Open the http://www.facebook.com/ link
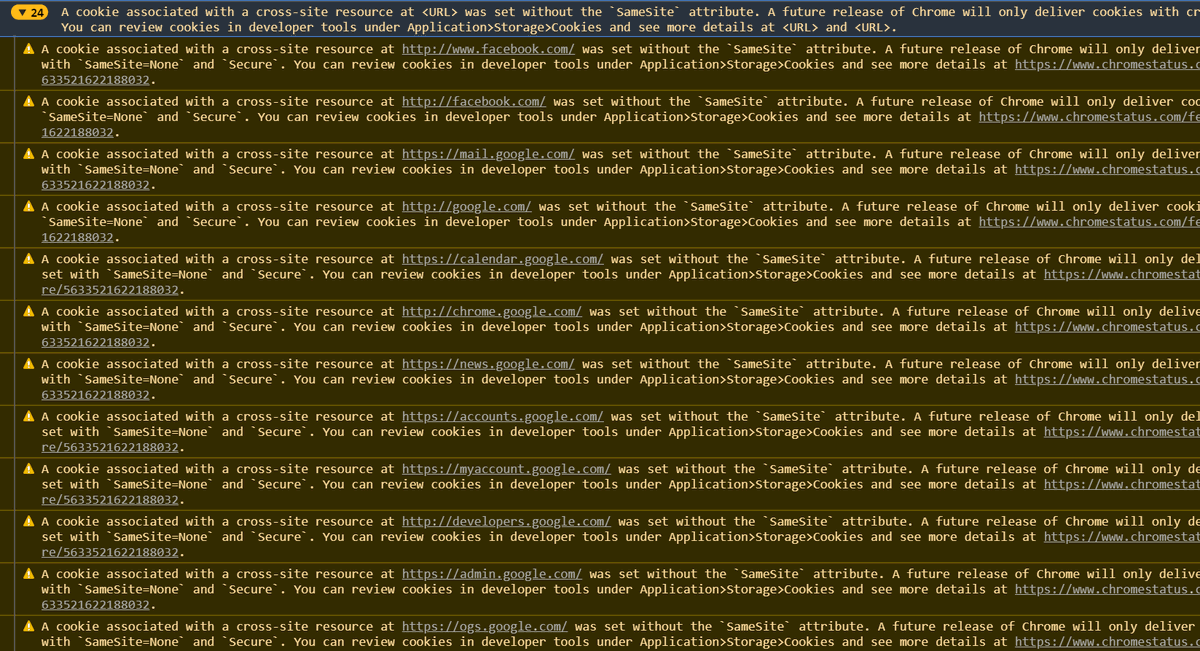This screenshot has height=651, width=1200. coord(488,49)
